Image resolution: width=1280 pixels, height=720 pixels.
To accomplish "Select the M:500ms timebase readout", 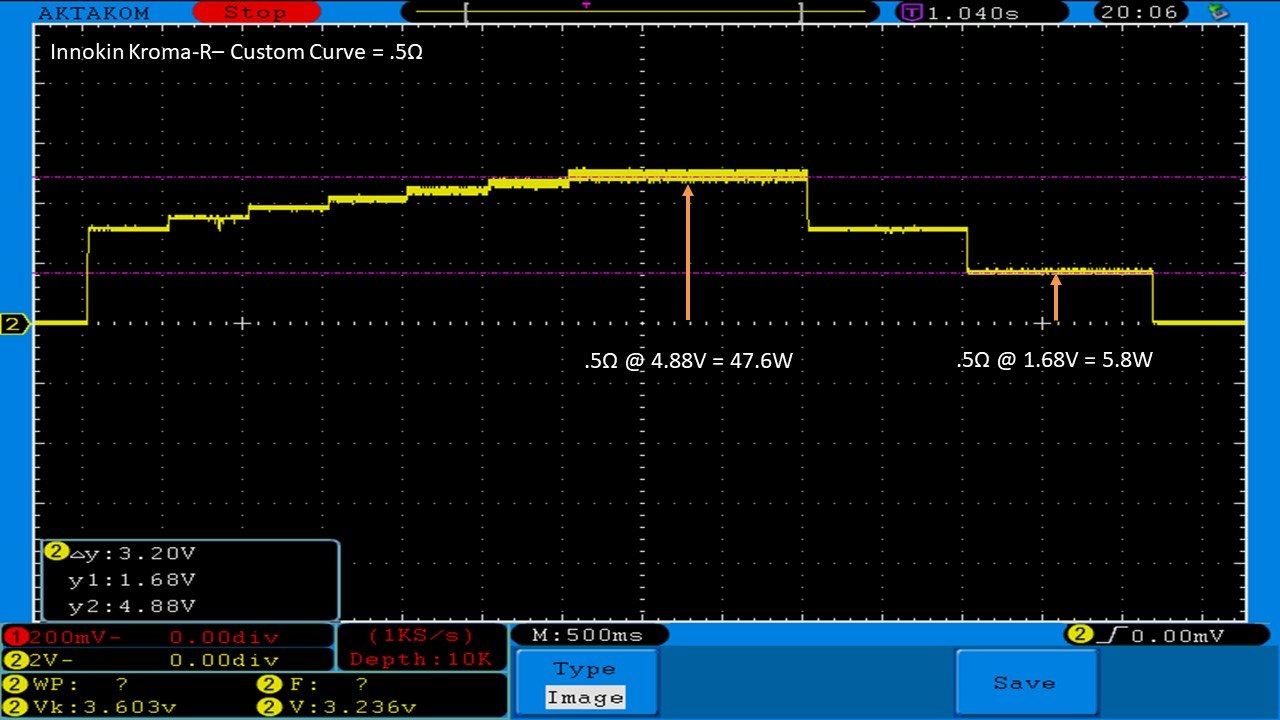I will tap(589, 635).
